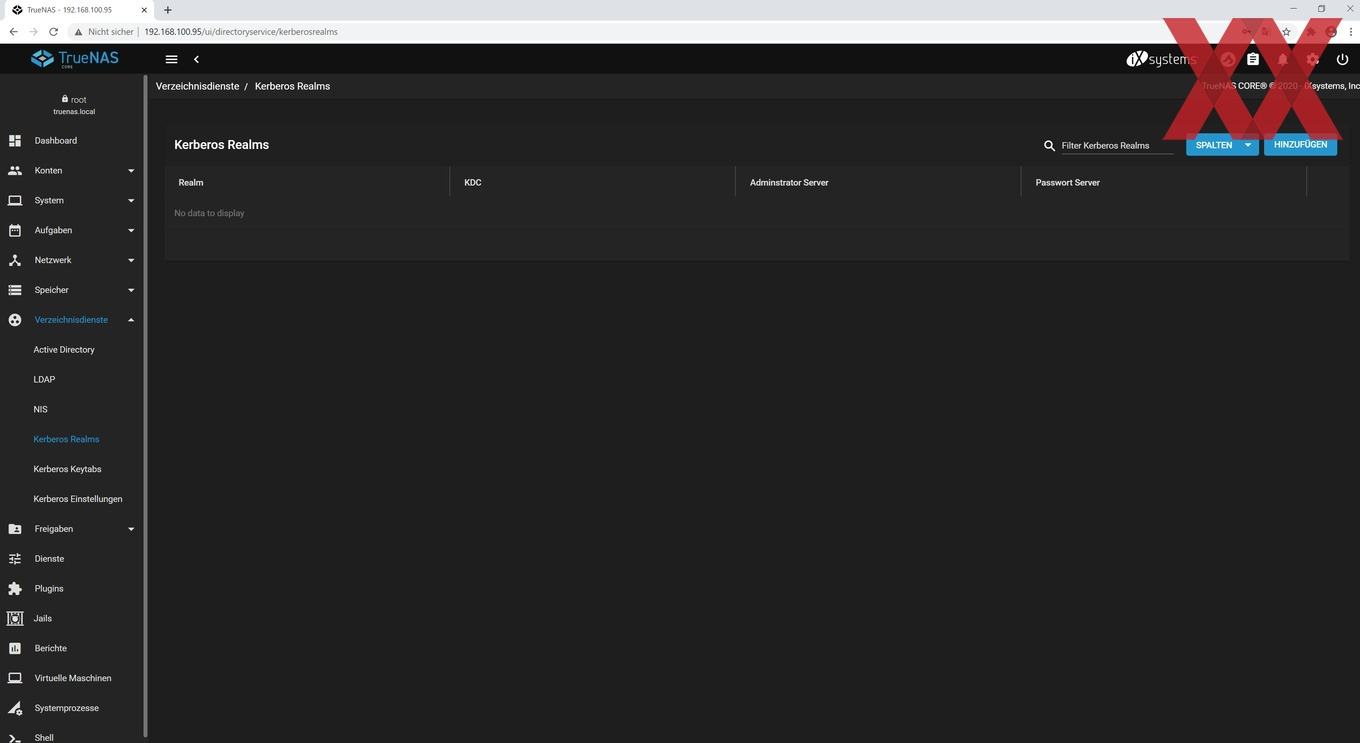Collapse the Verzeichnisdienste menu arrow
The height and width of the screenshot is (743, 1360).
(131, 320)
